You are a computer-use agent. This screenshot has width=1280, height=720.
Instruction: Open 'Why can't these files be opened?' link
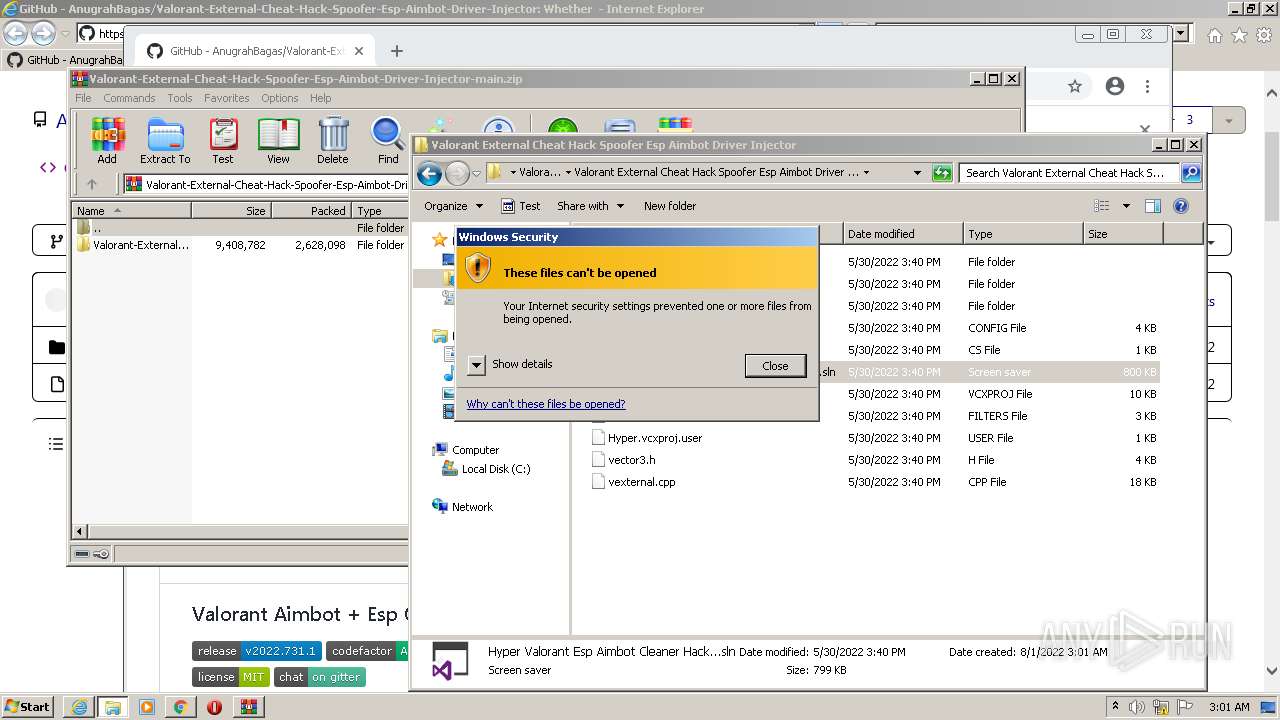pos(546,404)
